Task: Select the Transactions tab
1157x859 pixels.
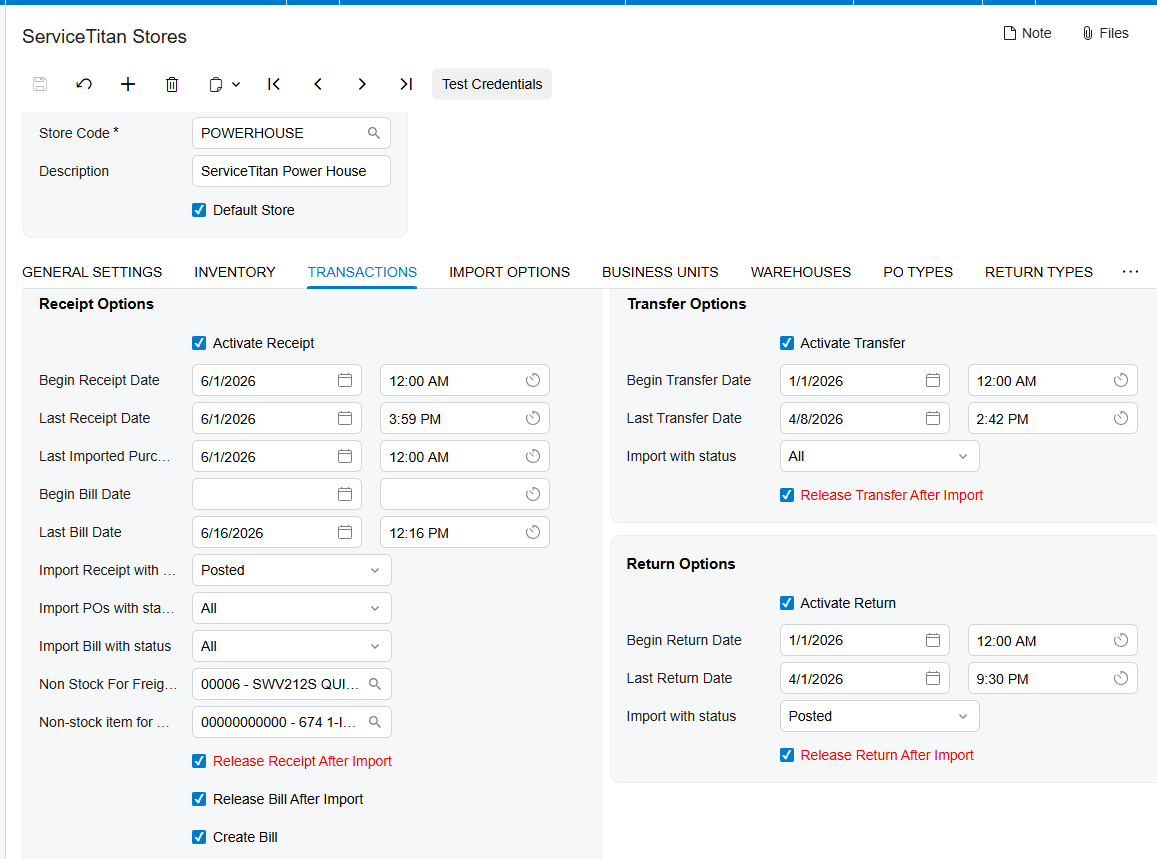Action: pos(362,272)
